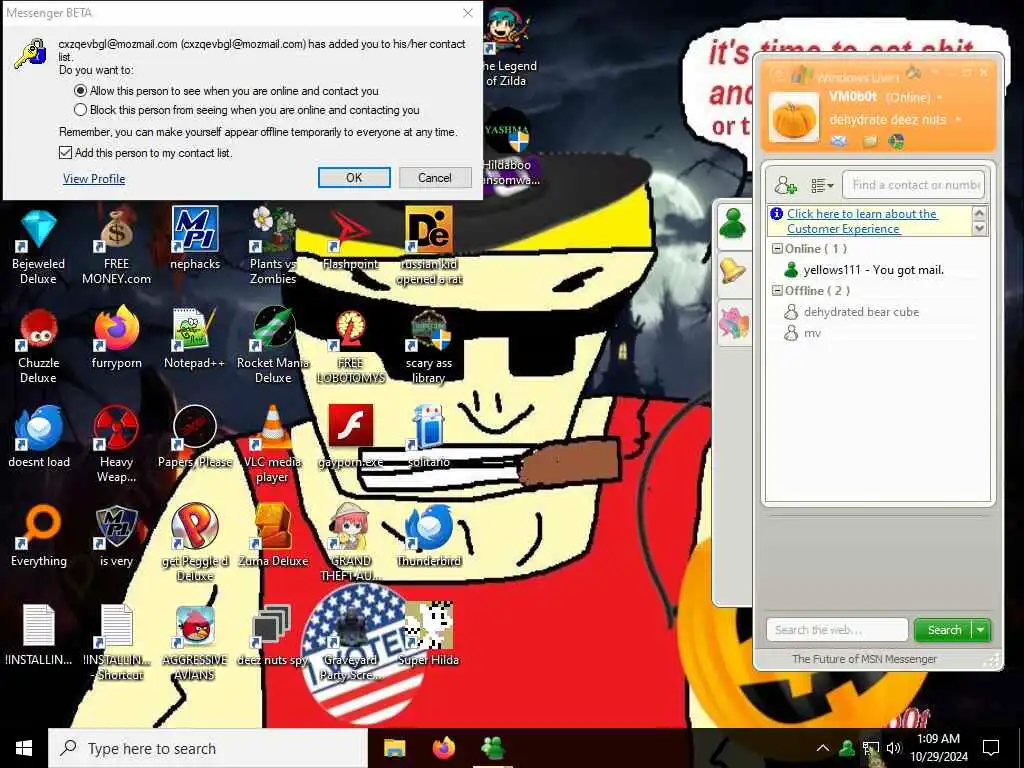The height and width of the screenshot is (768, 1024).
Task: Click the folder icon in Messenger header
Action: [869, 141]
